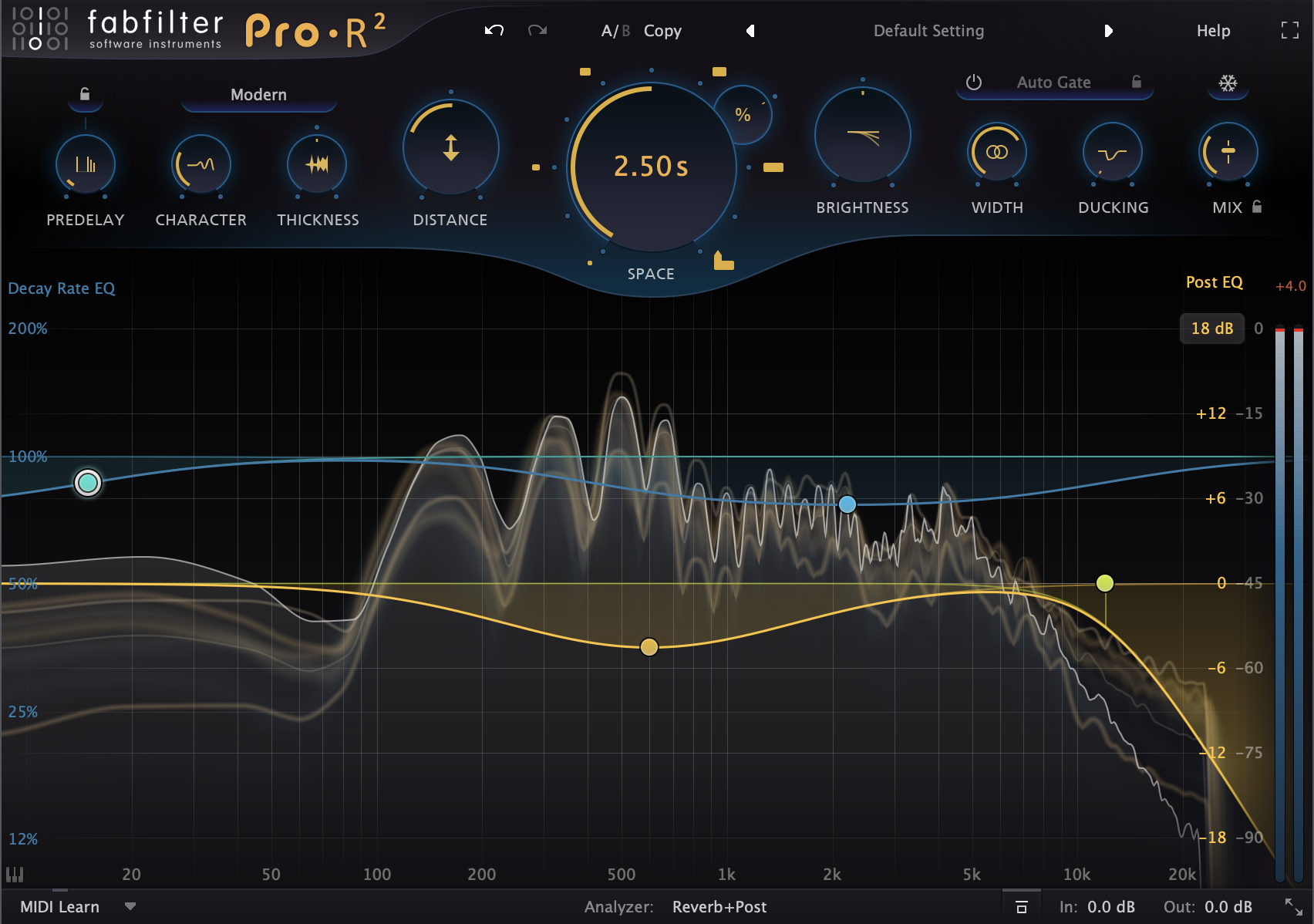Open the Auto Gate settings
Image resolution: width=1314 pixels, height=924 pixels.
pyautogui.click(x=1053, y=83)
